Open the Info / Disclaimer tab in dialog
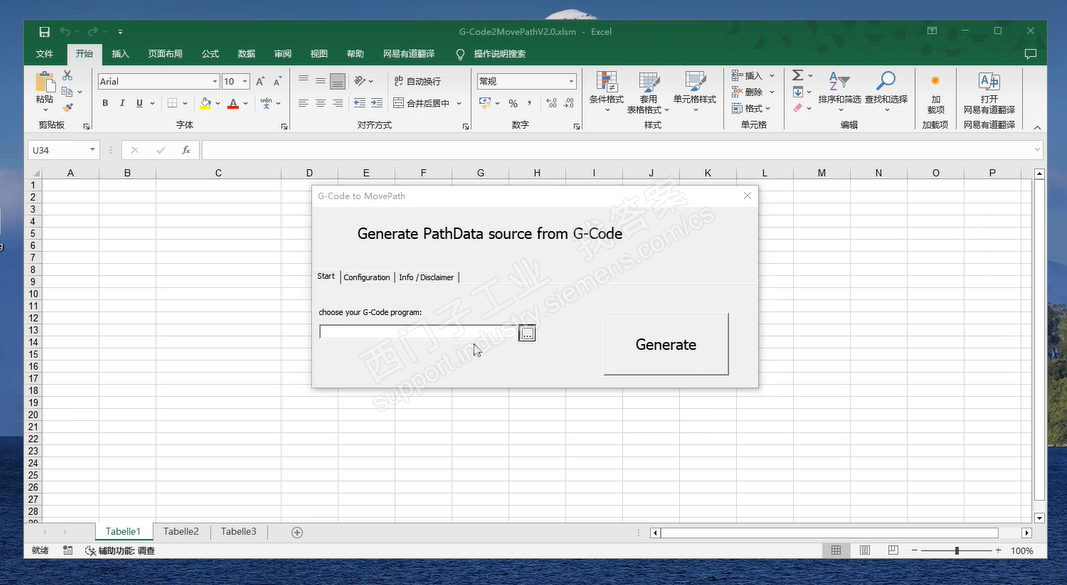Screen dimensions: 1067x585 click(x=426, y=277)
